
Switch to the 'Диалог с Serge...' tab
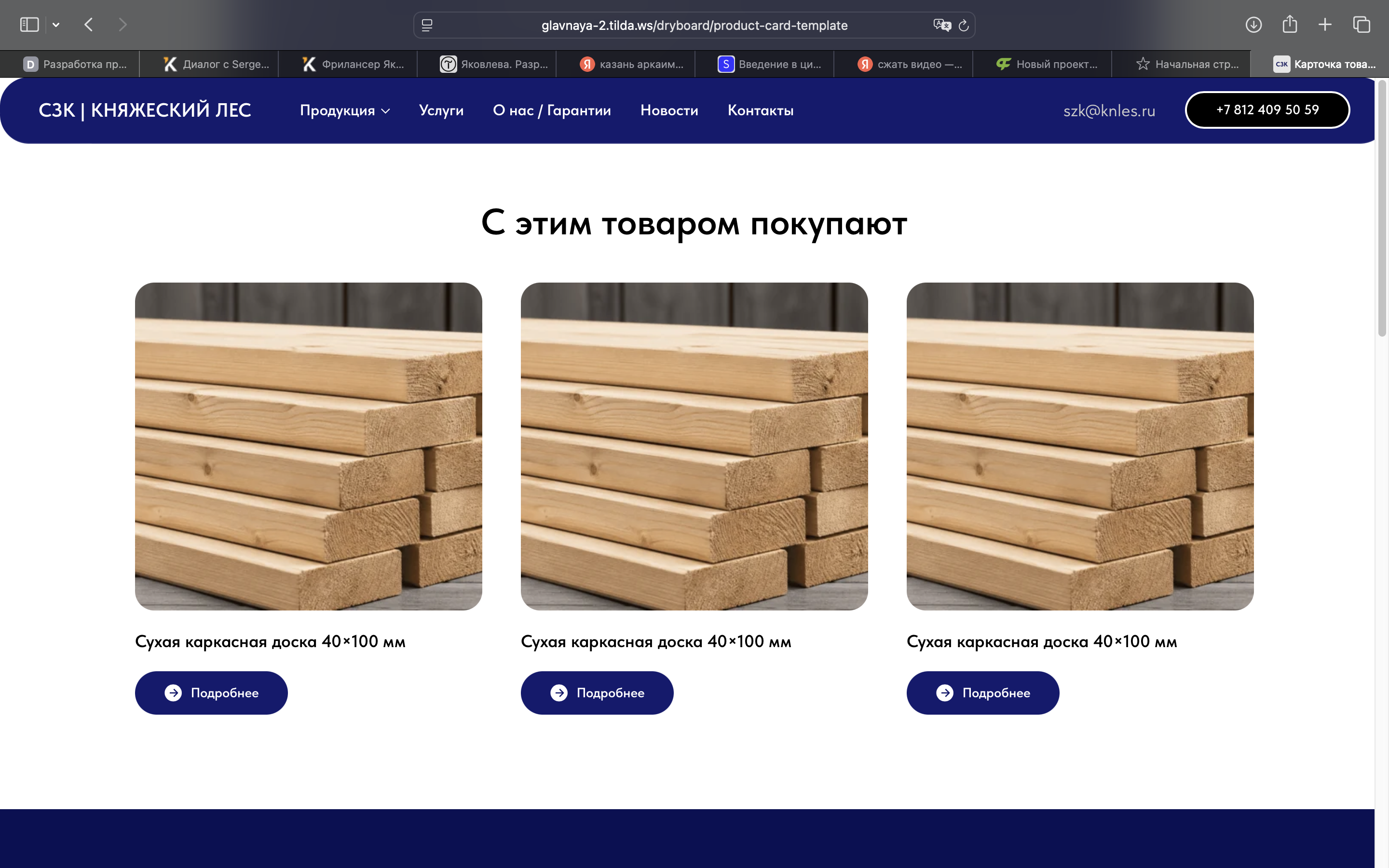tap(209, 64)
